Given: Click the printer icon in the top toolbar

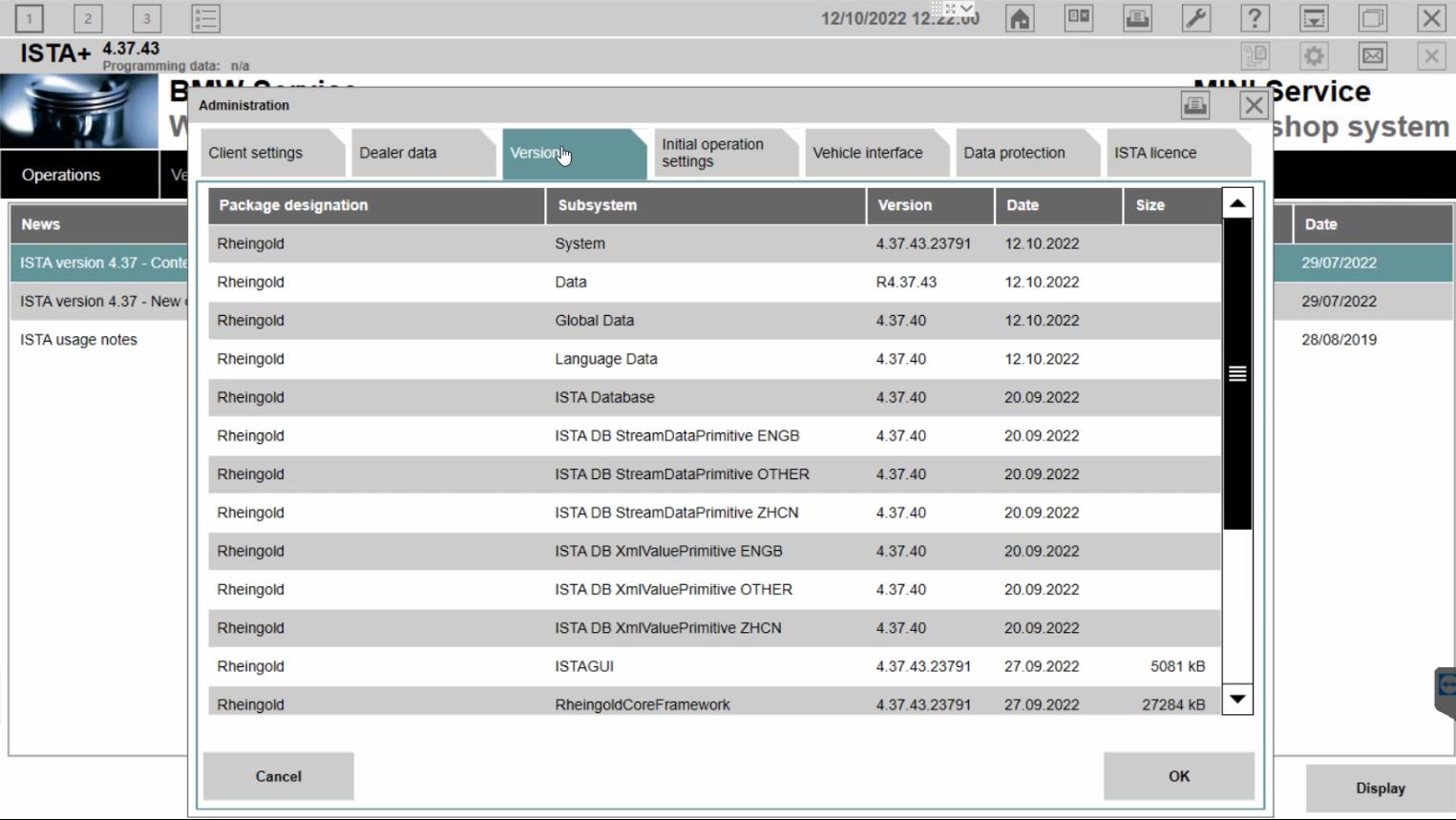Looking at the screenshot, I should point(1137,18).
